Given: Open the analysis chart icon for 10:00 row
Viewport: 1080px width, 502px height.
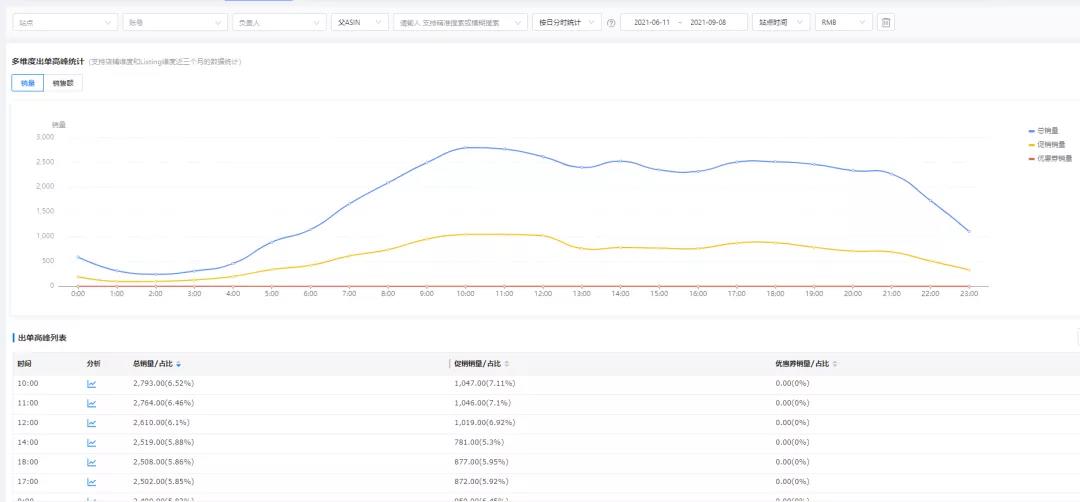Looking at the screenshot, I should [92, 383].
